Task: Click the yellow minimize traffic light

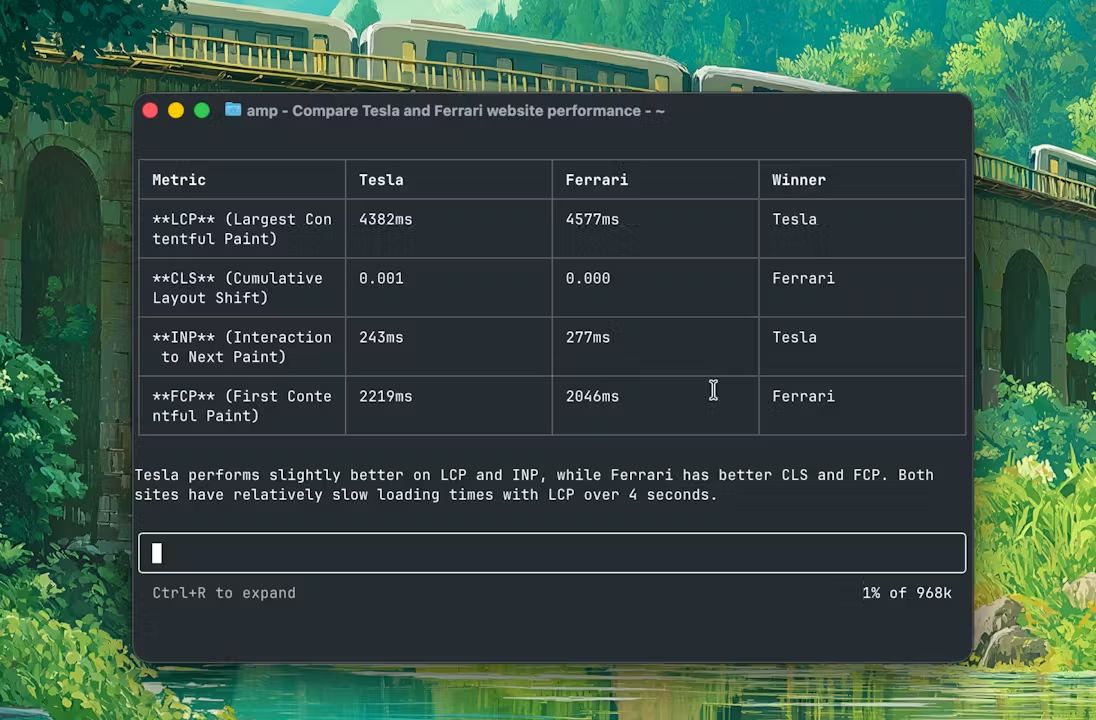Action: tap(175, 110)
